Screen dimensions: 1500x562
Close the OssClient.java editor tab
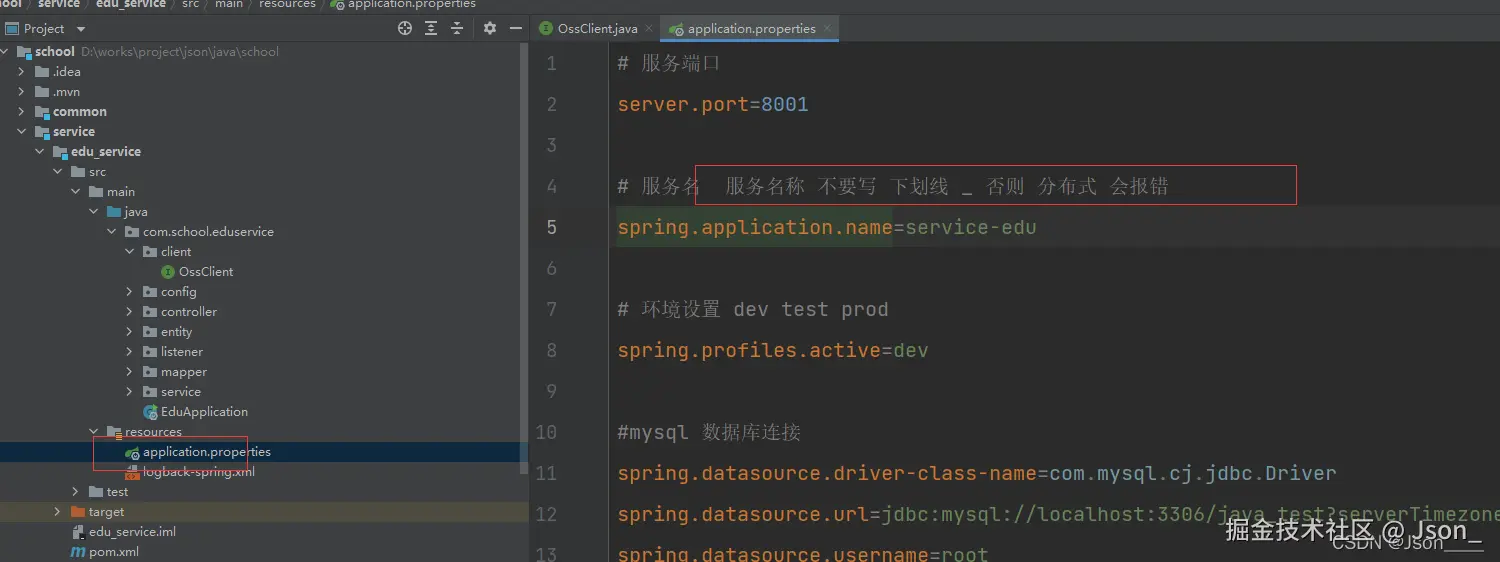[648, 29]
